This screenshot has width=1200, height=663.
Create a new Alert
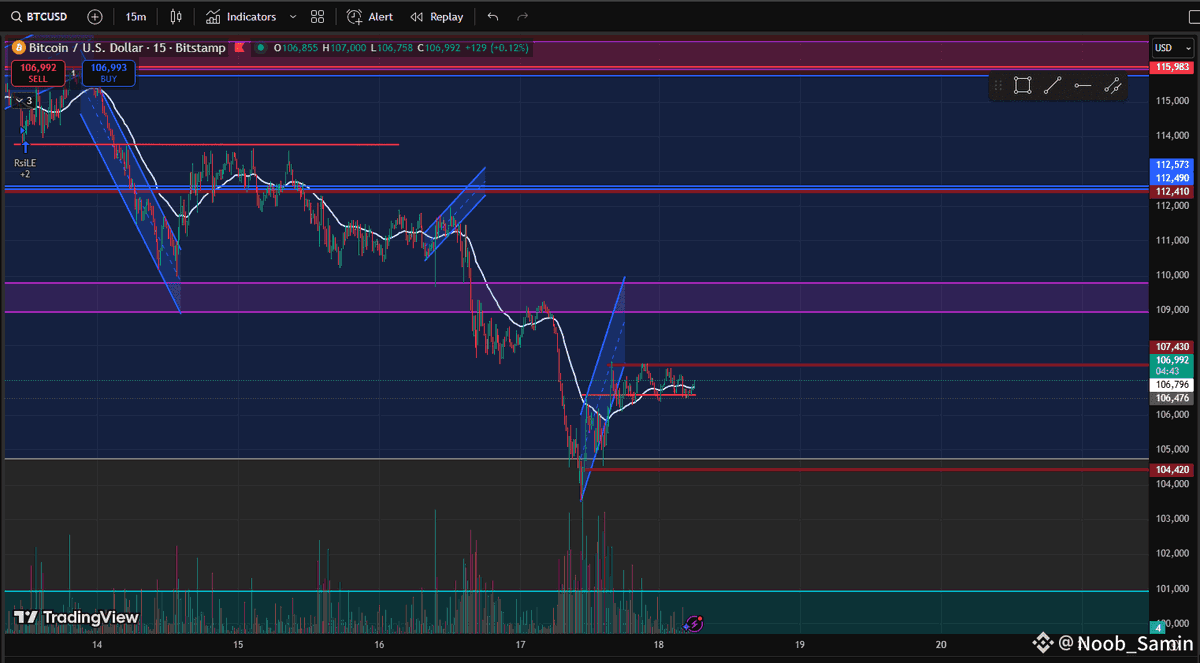click(370, 17)
